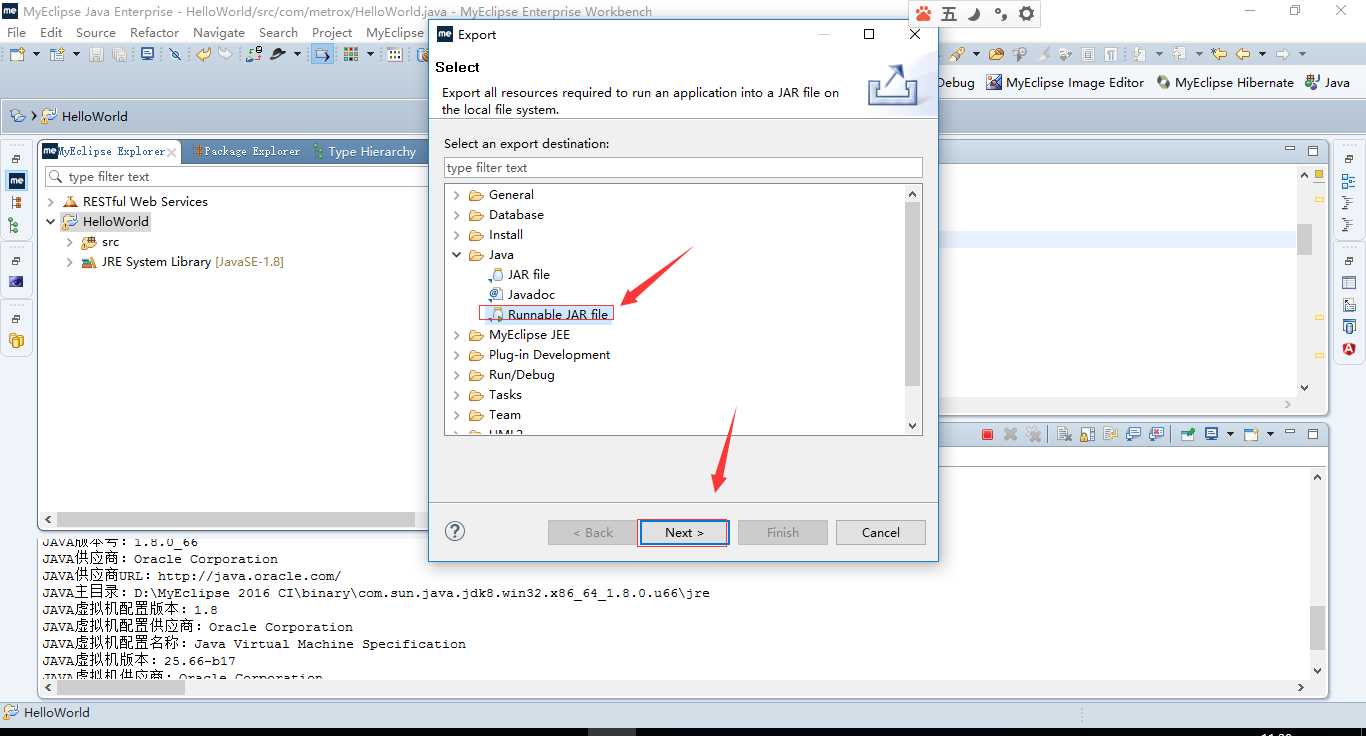Click Back to last edit location arrow

click(1219, 54)
